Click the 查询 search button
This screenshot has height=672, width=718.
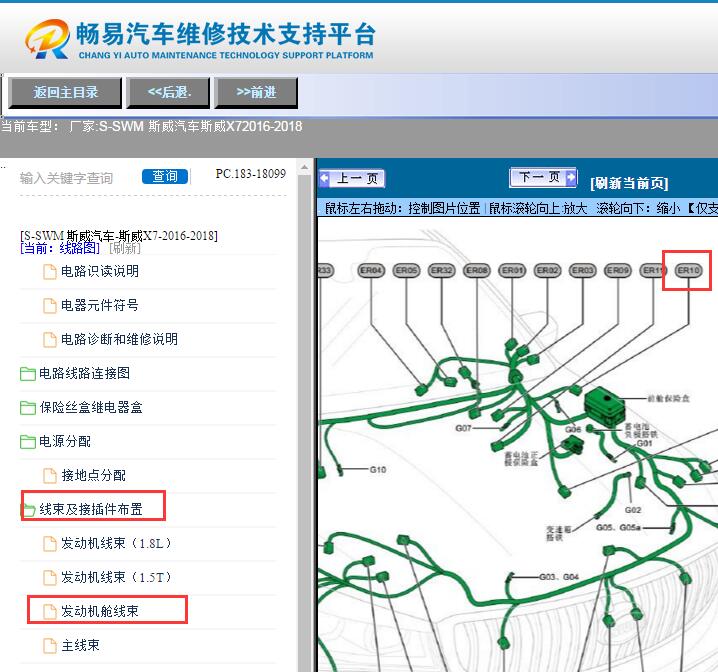[x=165, y=176]
